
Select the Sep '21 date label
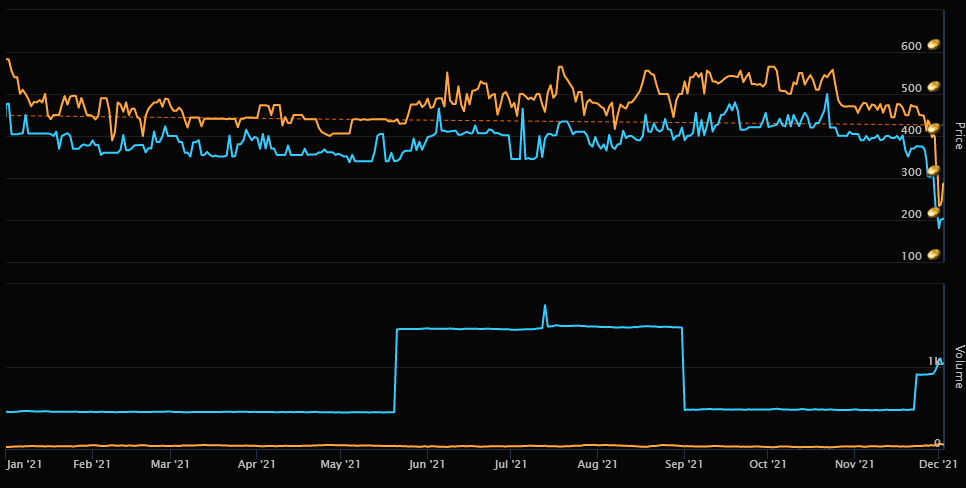[x=683, y=464]
